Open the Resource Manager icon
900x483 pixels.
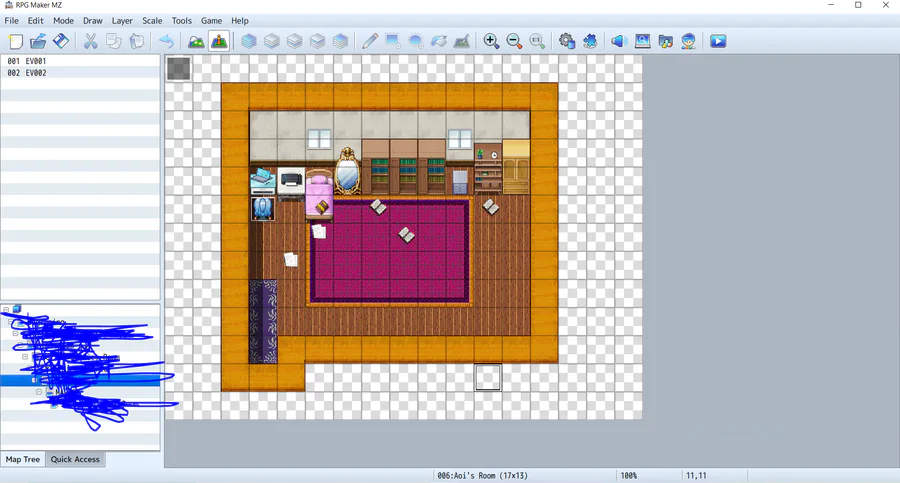(x=665, y=41)
